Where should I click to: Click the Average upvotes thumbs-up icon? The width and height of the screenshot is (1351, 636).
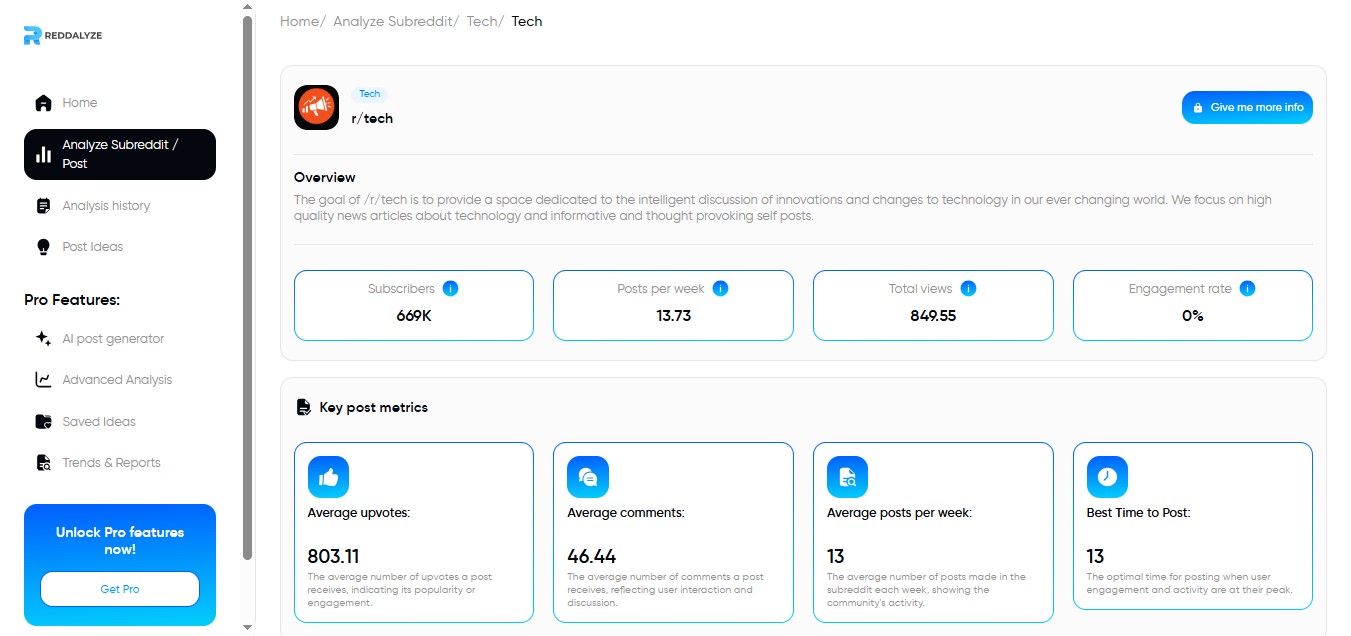[x=328, y=477]
